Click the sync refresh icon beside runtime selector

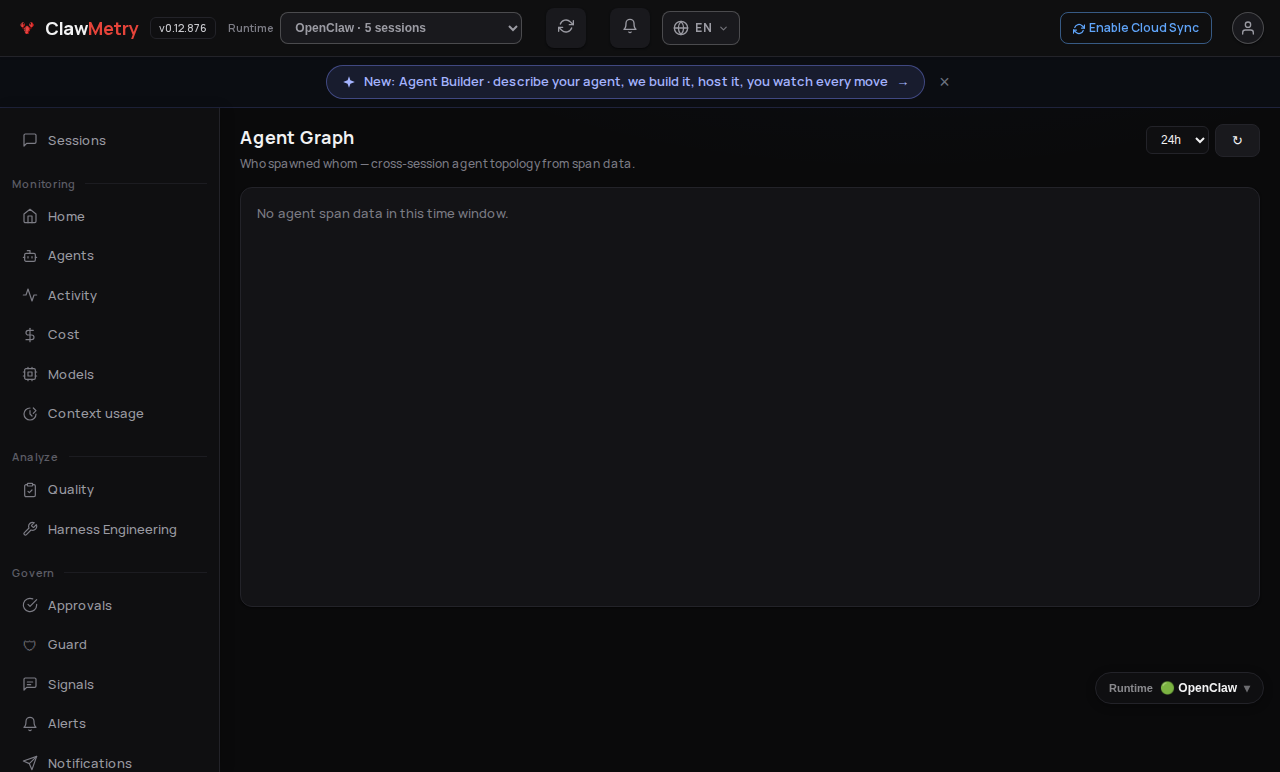pyautogui.click(x=566, y=27)
